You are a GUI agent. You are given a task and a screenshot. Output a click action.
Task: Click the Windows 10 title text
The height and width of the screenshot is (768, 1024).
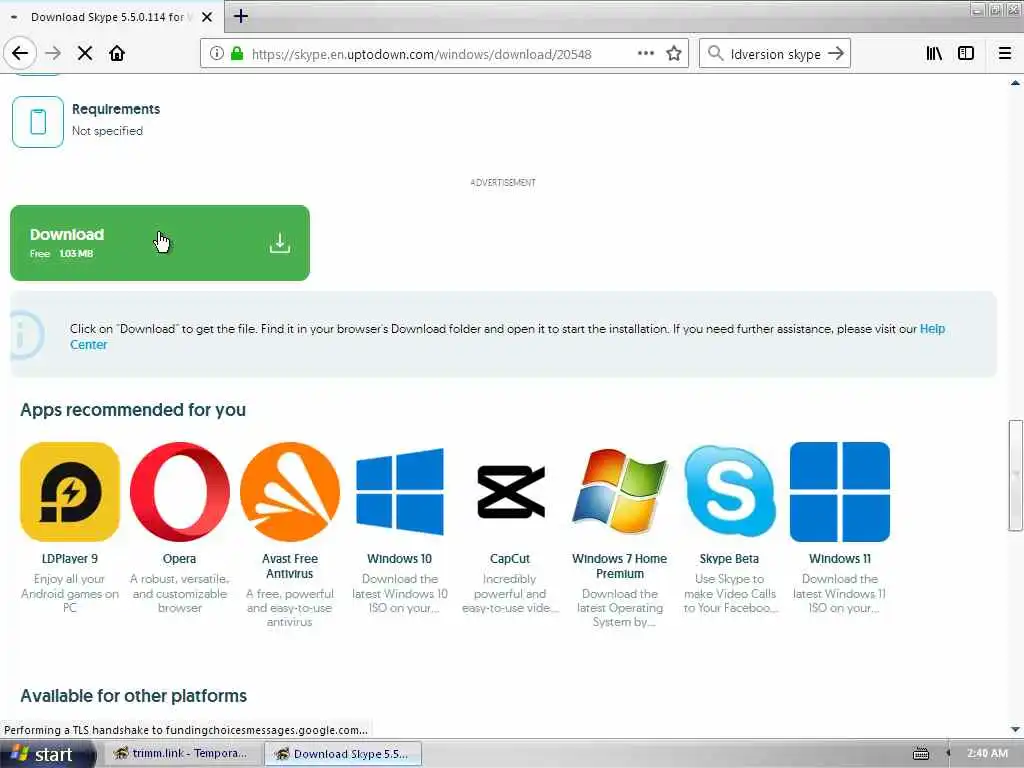point(400,559)
